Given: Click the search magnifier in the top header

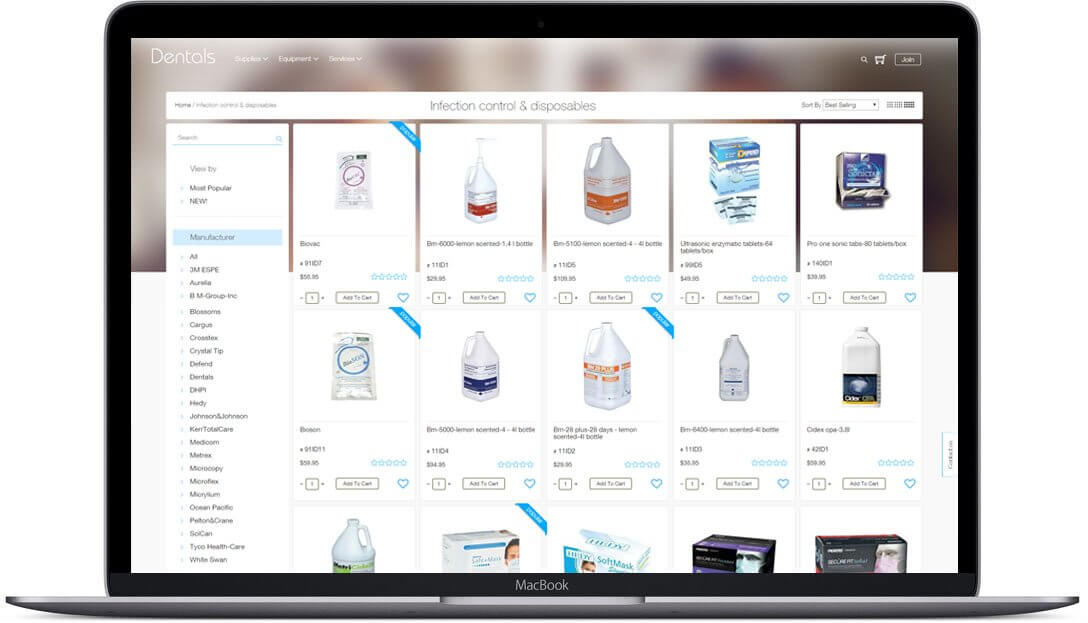Looking at the screenshot, I should (x=864, y=60).
